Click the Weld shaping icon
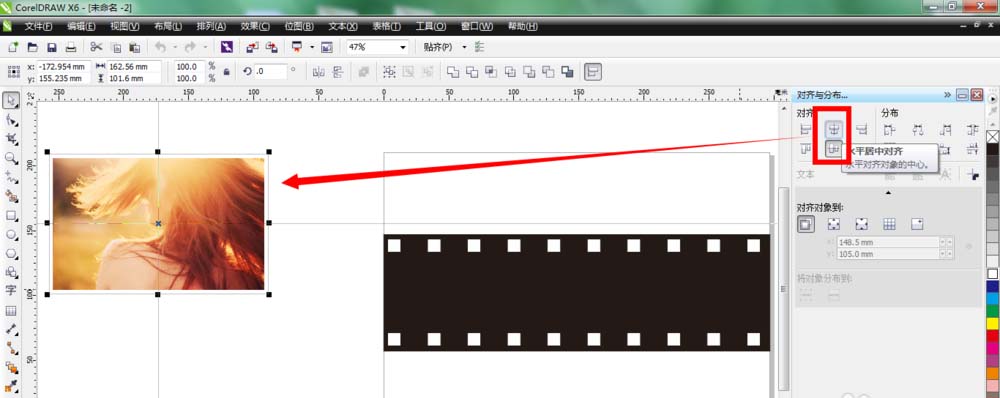 coord(453,71)
